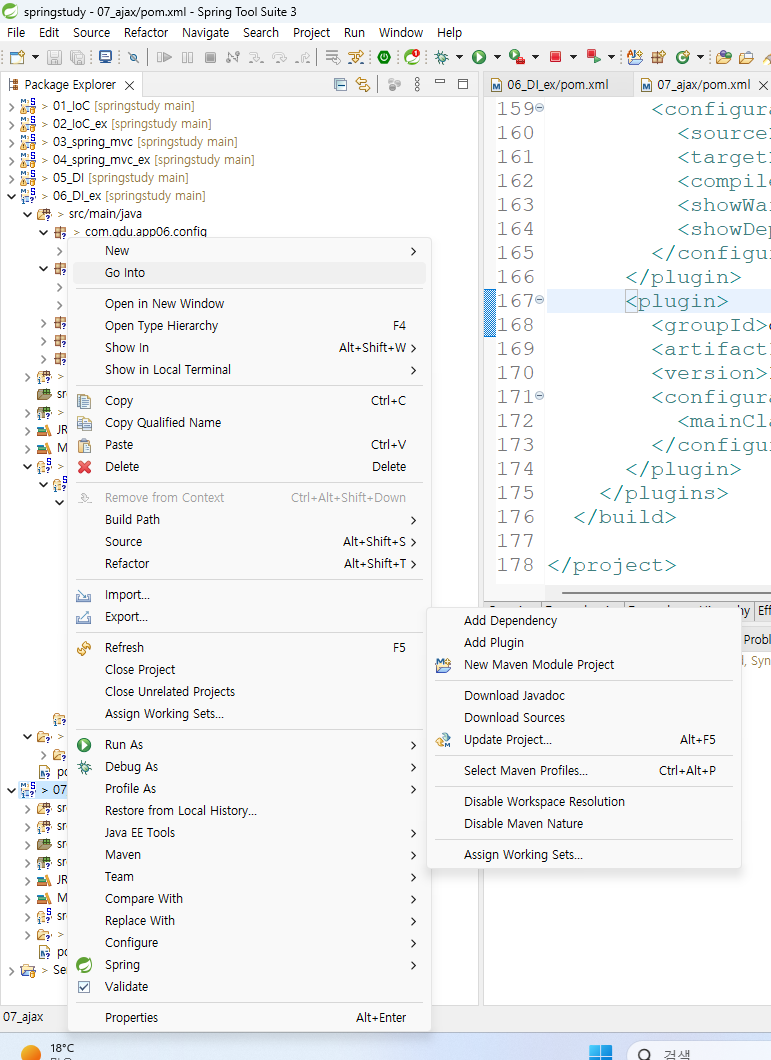Switch to the 06_DI_ex/pom.xml tab
This screenshot has width=771, height=1060.
pyautogui.click(x=557, y=85)
